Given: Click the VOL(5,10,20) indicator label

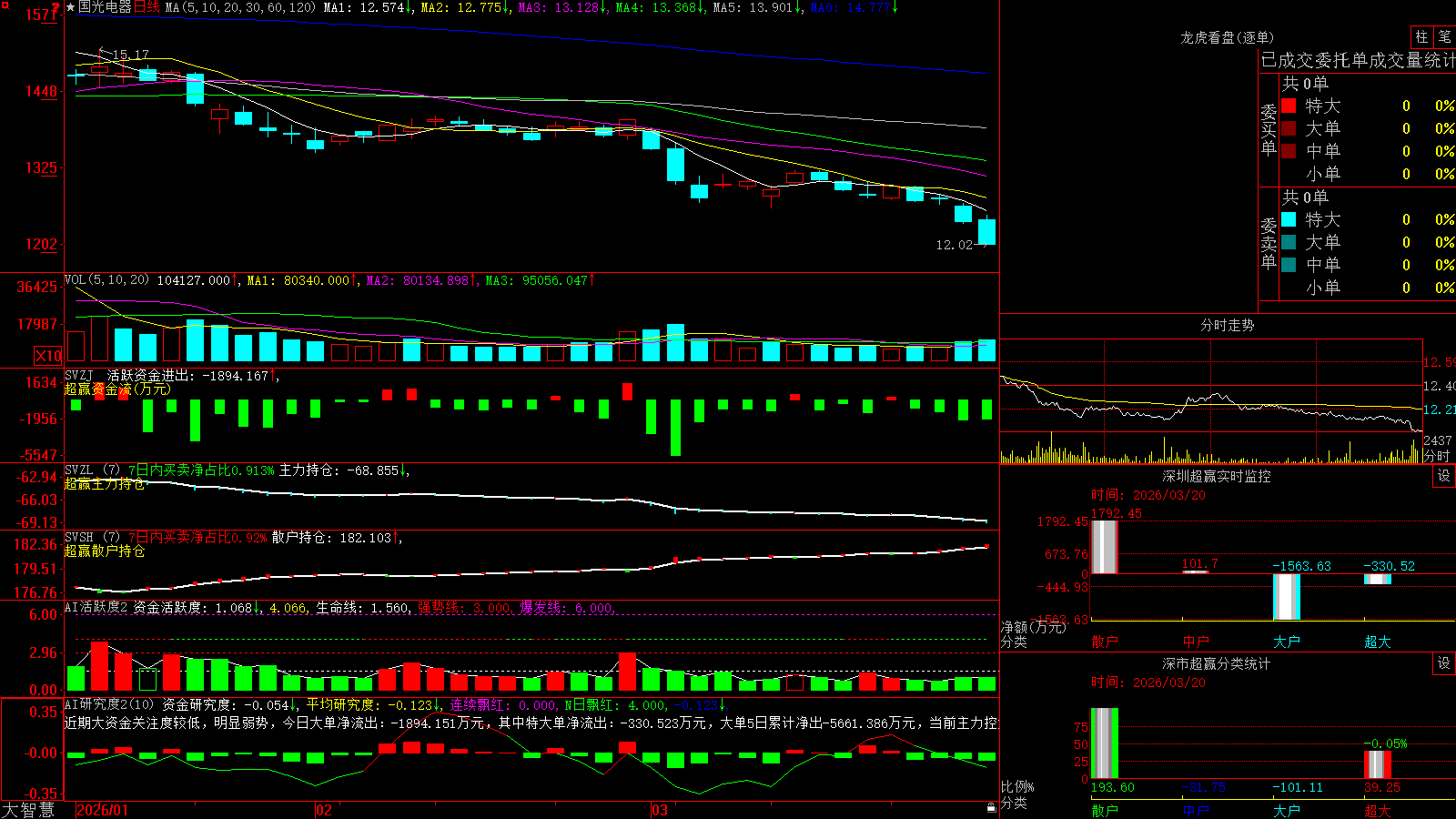Looking at the screenshot, I should [x=106, y=280].
